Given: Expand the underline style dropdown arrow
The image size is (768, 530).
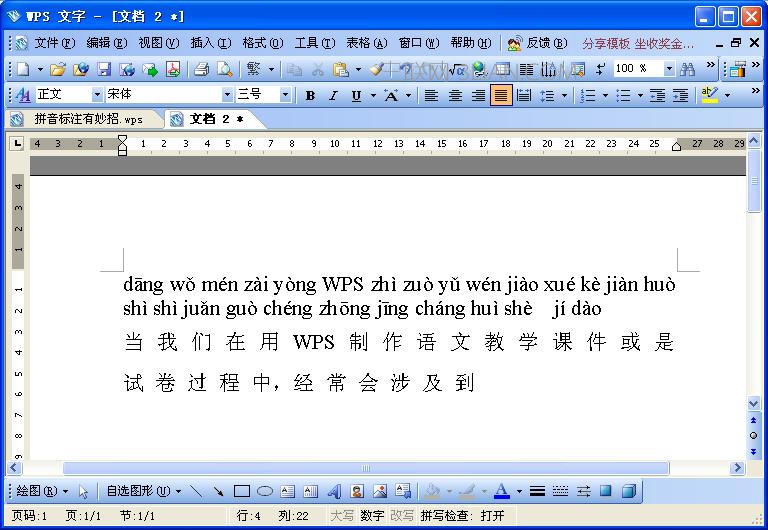Looking at the screenshot, I should [373, 95].
